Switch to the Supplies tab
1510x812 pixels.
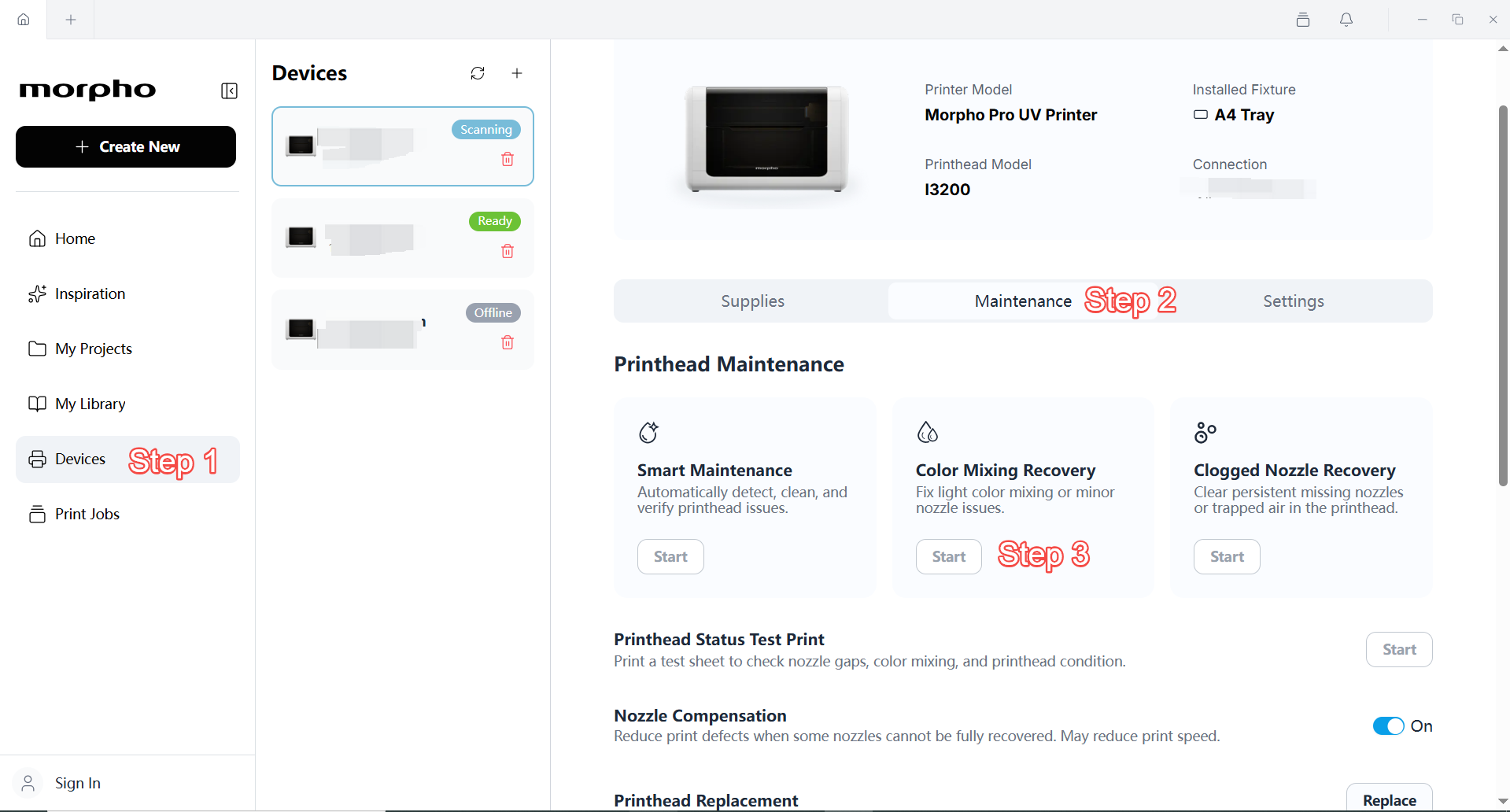[752, 301]
